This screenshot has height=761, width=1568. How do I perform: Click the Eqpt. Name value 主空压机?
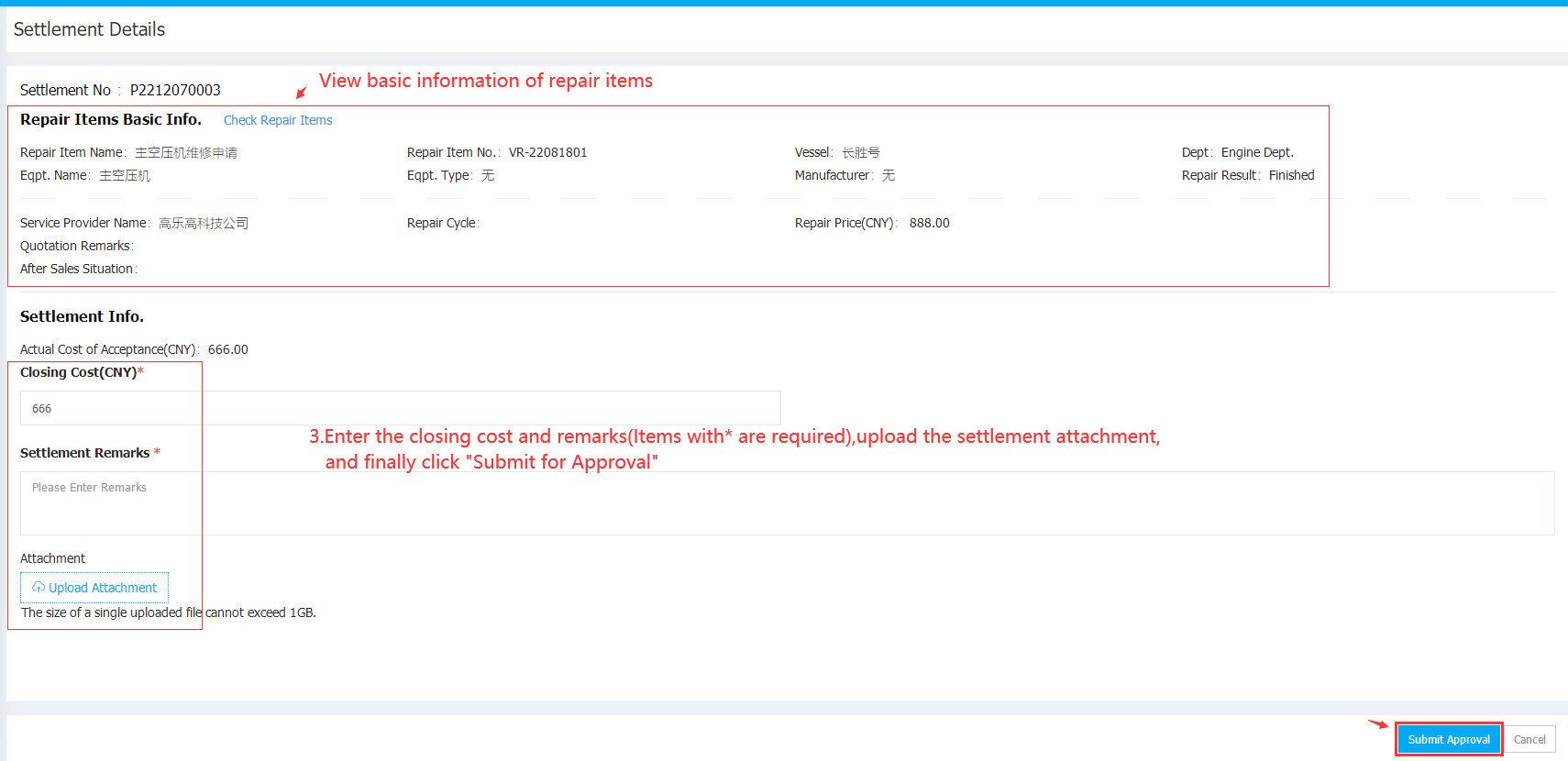click(125, 175)
